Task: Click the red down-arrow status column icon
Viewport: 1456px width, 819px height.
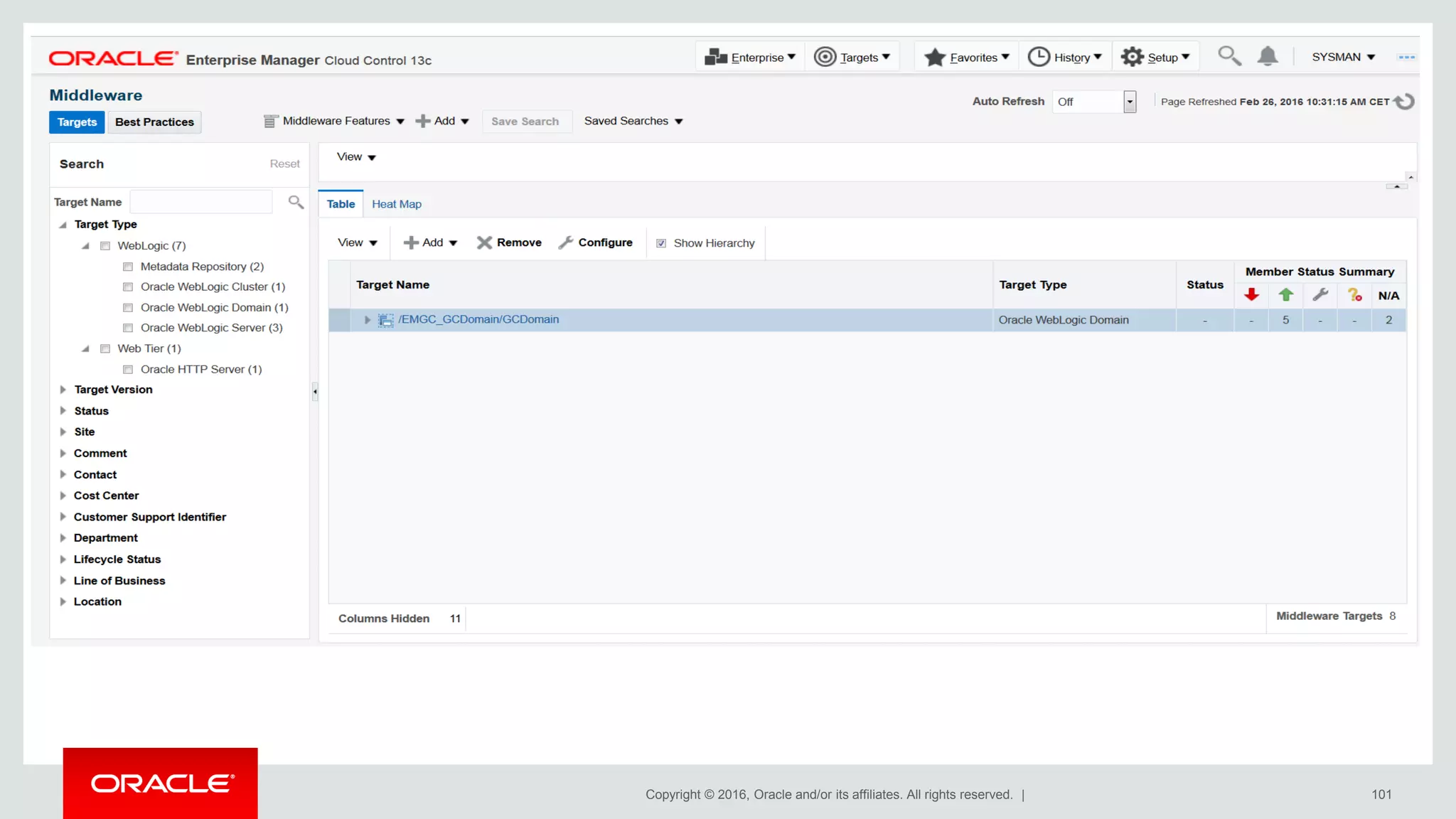Action: click(1251, 295)
